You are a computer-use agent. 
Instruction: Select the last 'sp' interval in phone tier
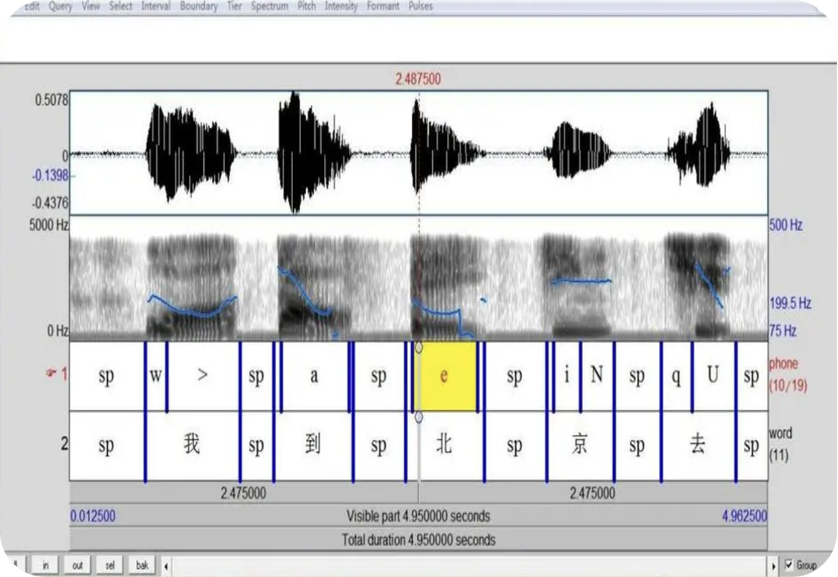(751, 376)
